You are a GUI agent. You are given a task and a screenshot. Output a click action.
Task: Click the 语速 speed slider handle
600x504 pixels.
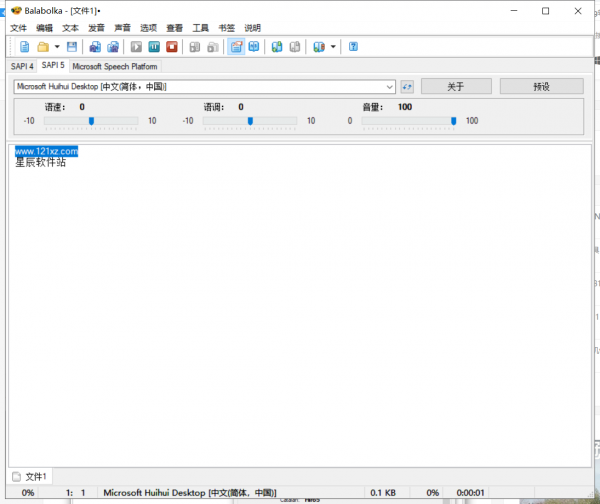91,121
